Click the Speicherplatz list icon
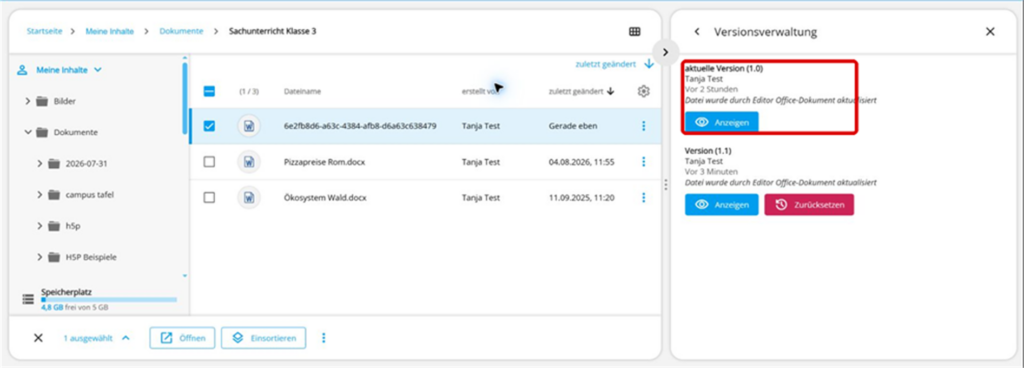This screenshot has height=368, width=1024. pyautogui.click(x=28, y=299)
